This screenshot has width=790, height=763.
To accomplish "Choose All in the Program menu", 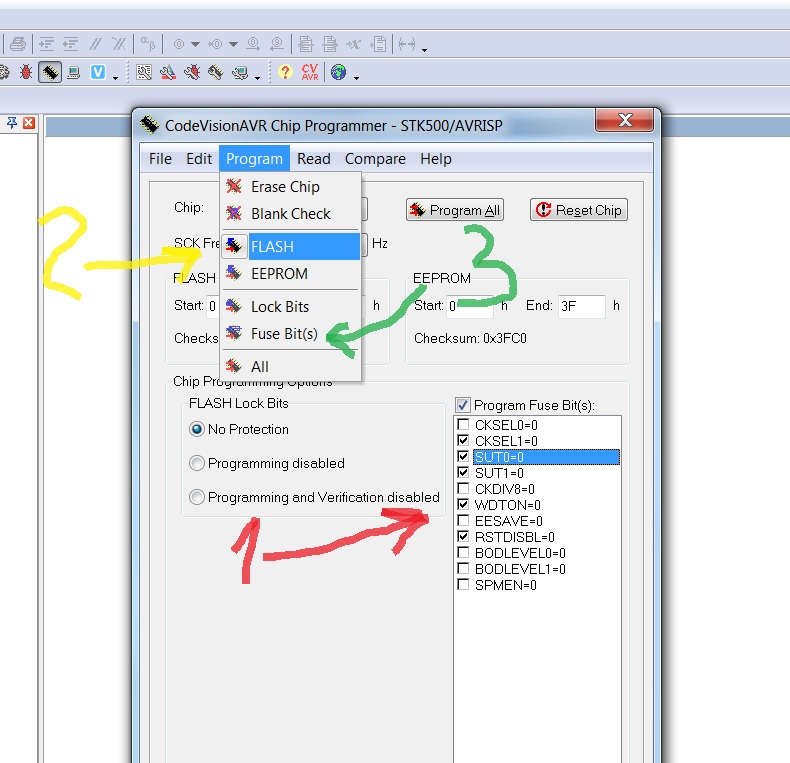I will click(291, 366).
